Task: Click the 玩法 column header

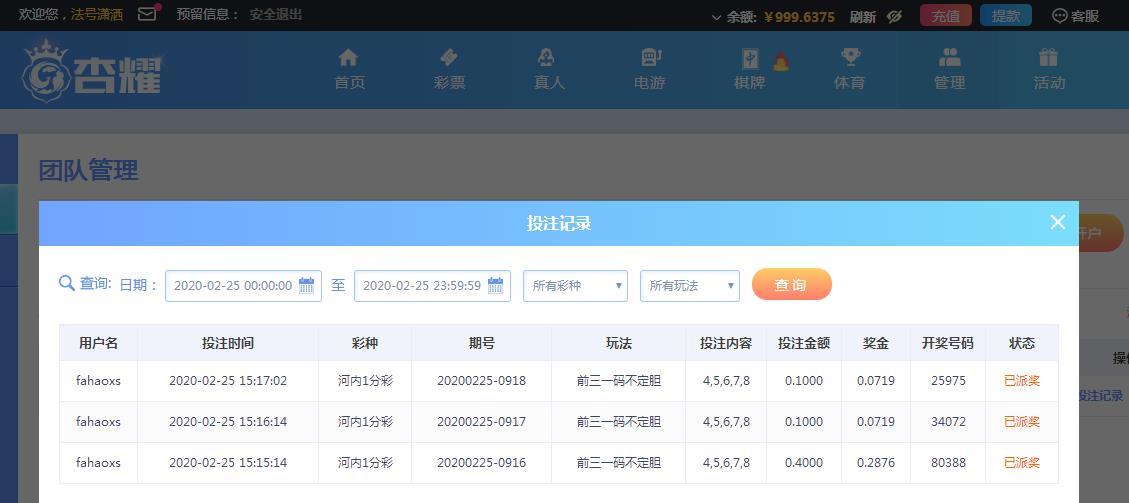Action: 619,343
